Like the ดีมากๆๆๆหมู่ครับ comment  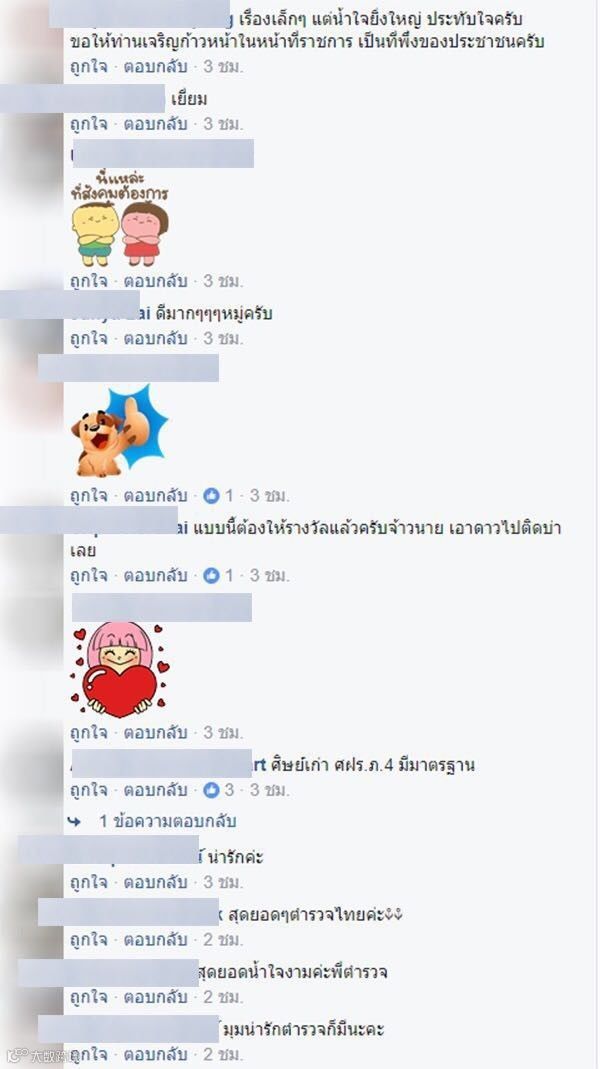[89, 338]
